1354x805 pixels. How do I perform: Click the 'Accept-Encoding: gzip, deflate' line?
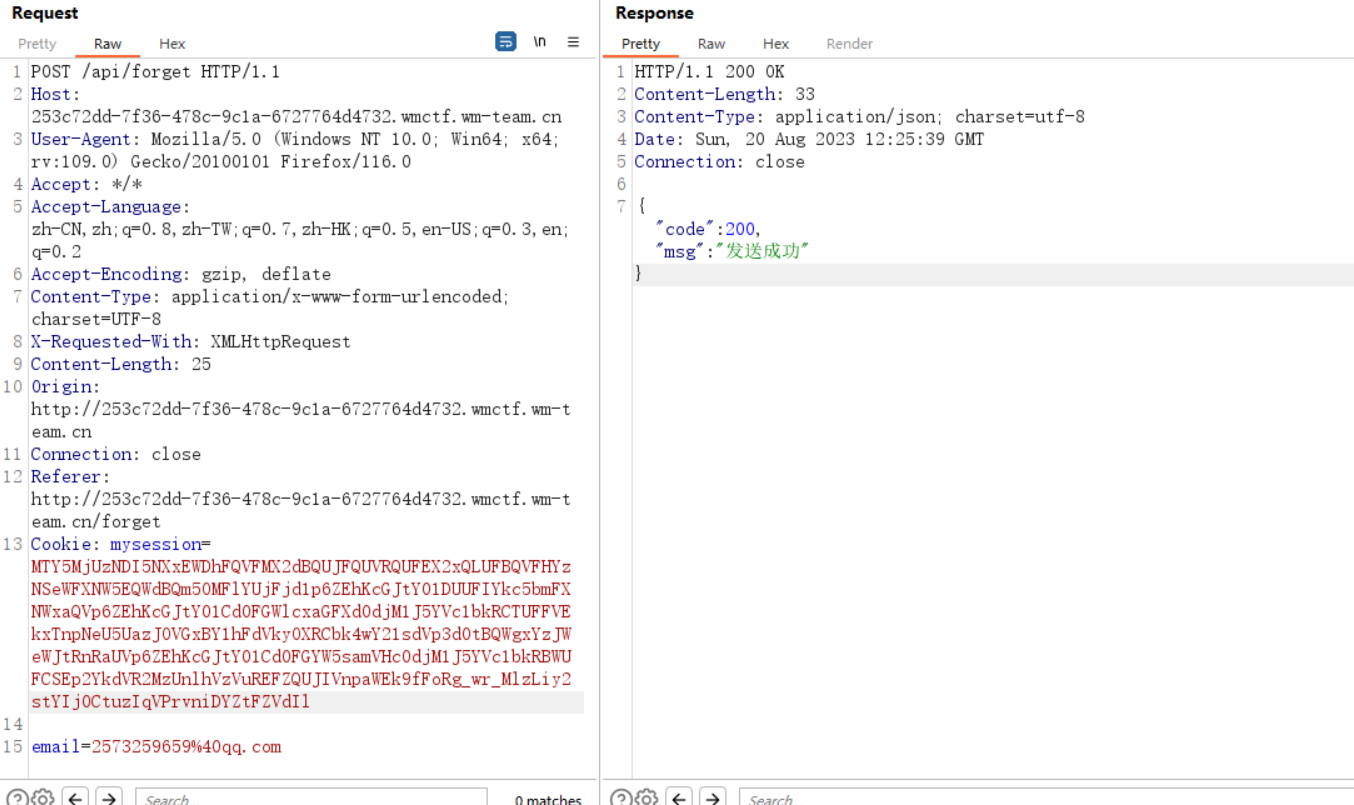tap(181, 274)
